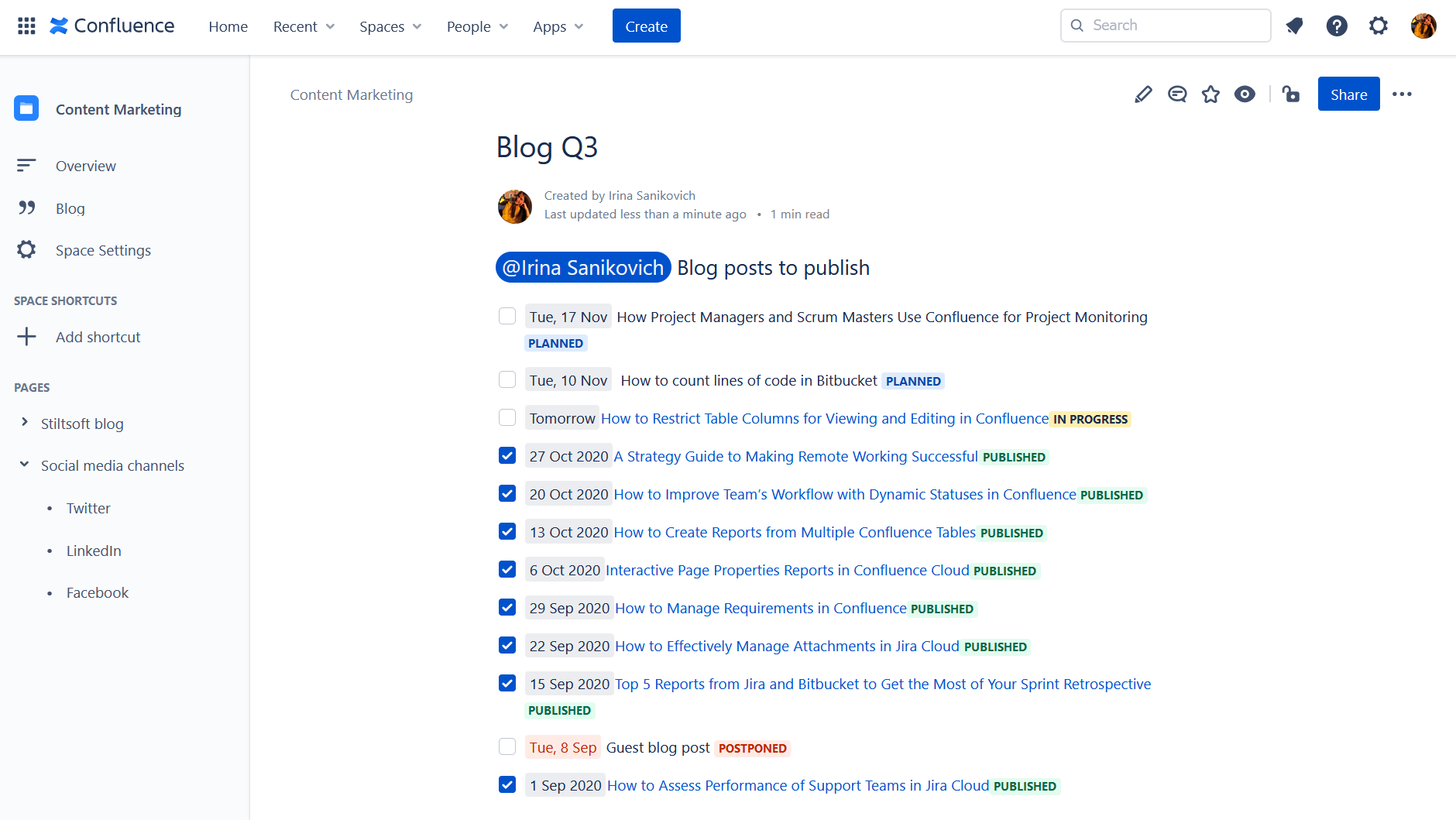Screen dimensions: 1456x820
Task: Go to Home in top navigation
Action: 228,26
